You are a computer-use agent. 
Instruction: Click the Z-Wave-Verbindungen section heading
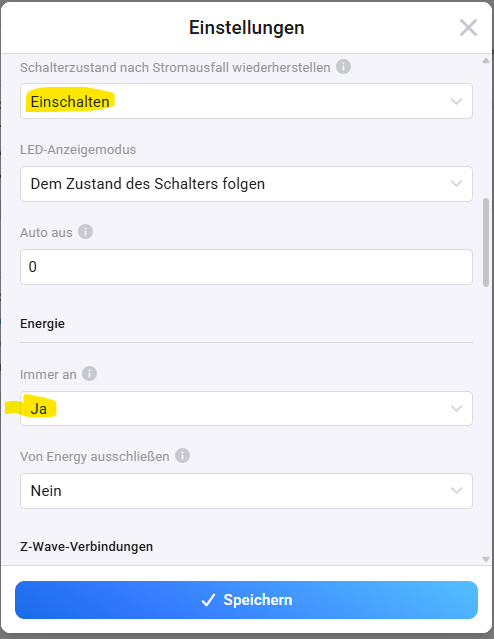(86, 546)
